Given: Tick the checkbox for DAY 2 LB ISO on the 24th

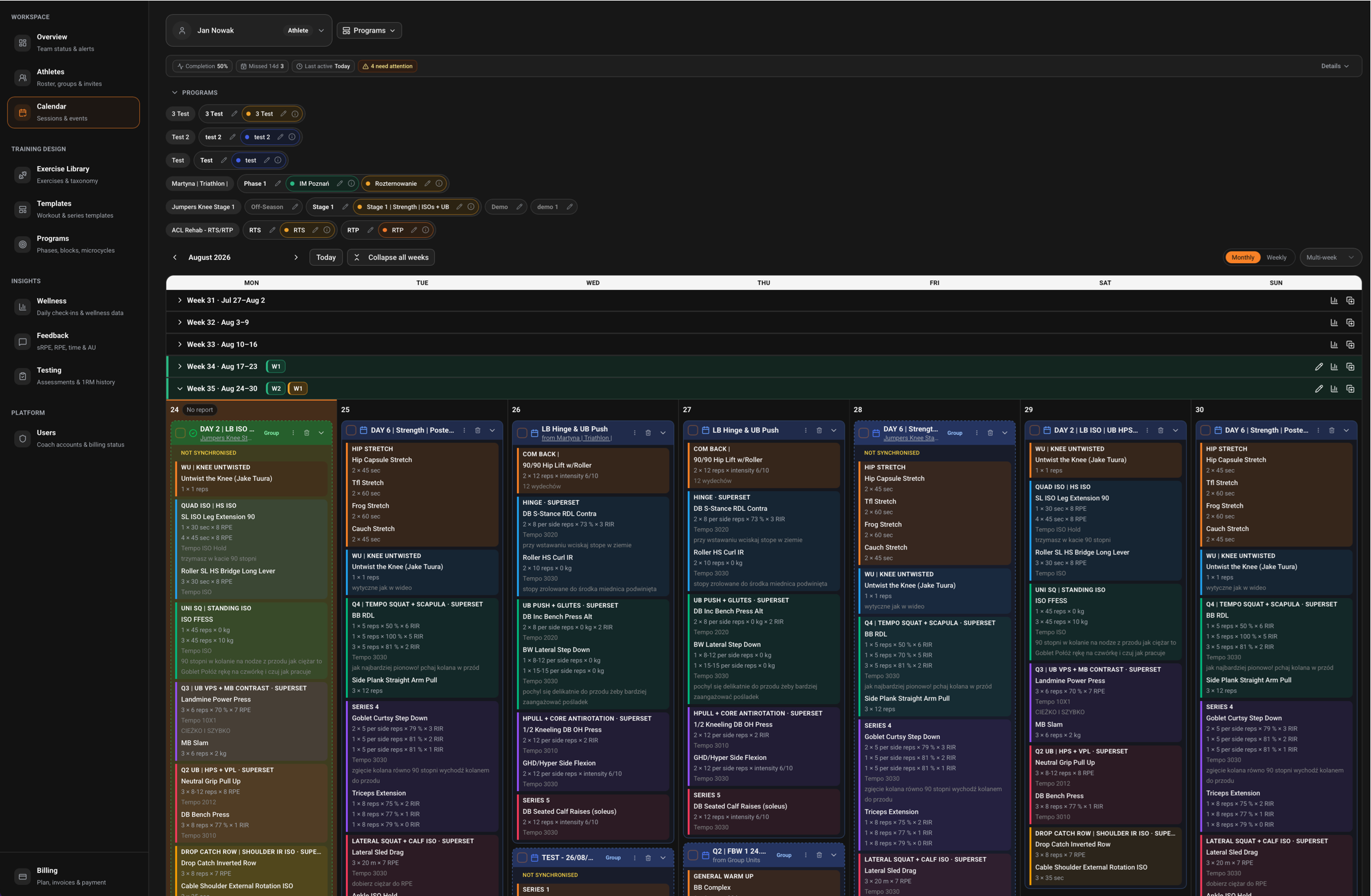Looking at the screenshot, I should tap(180, 433).
